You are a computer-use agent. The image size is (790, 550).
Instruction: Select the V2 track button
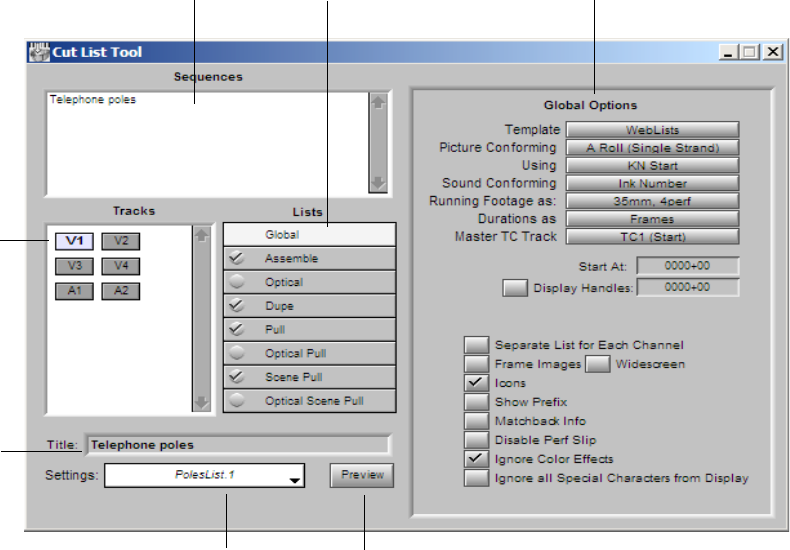(121, 241)
